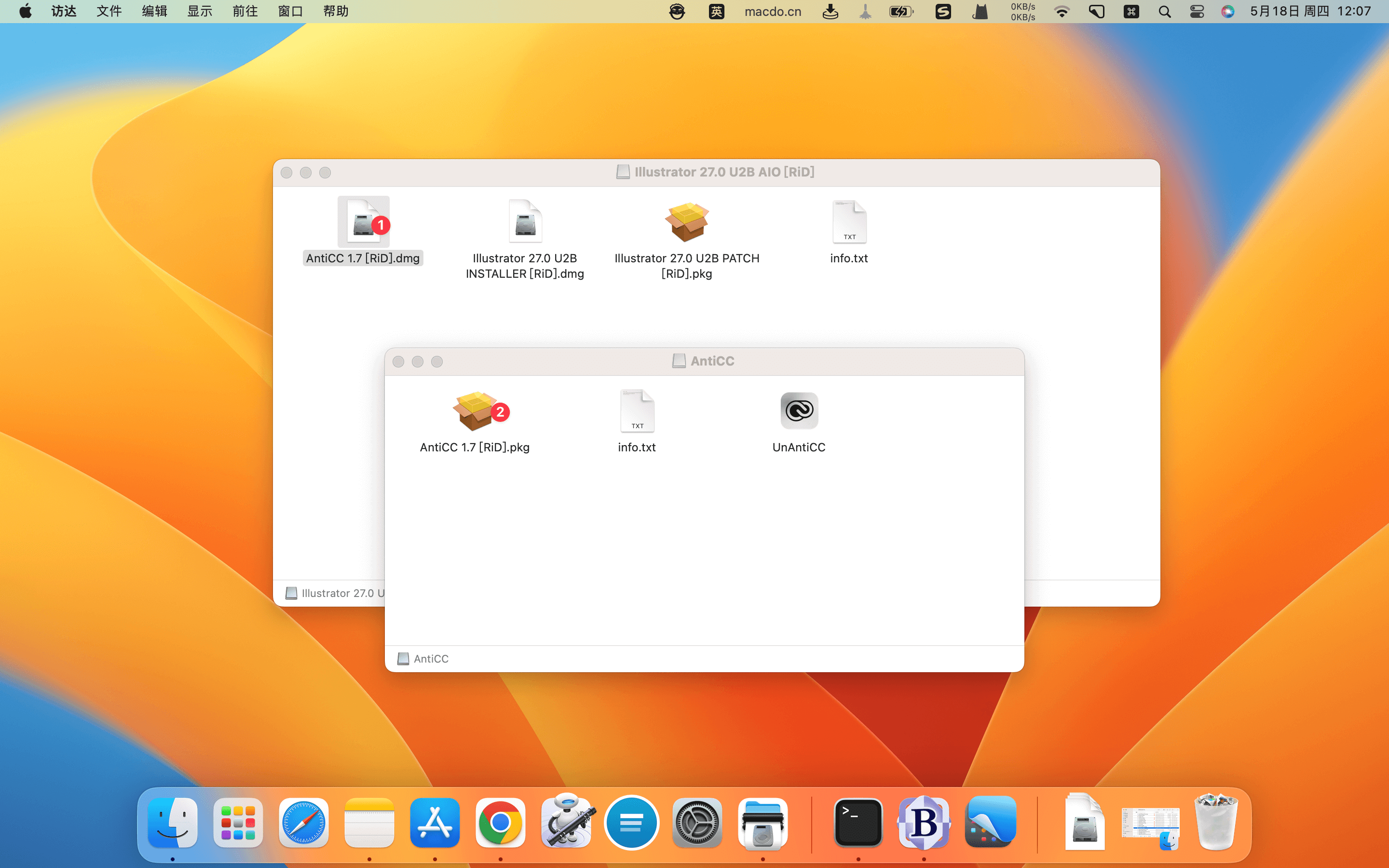Select info.txt in the Illustrator AIO window

coord(849,222)
